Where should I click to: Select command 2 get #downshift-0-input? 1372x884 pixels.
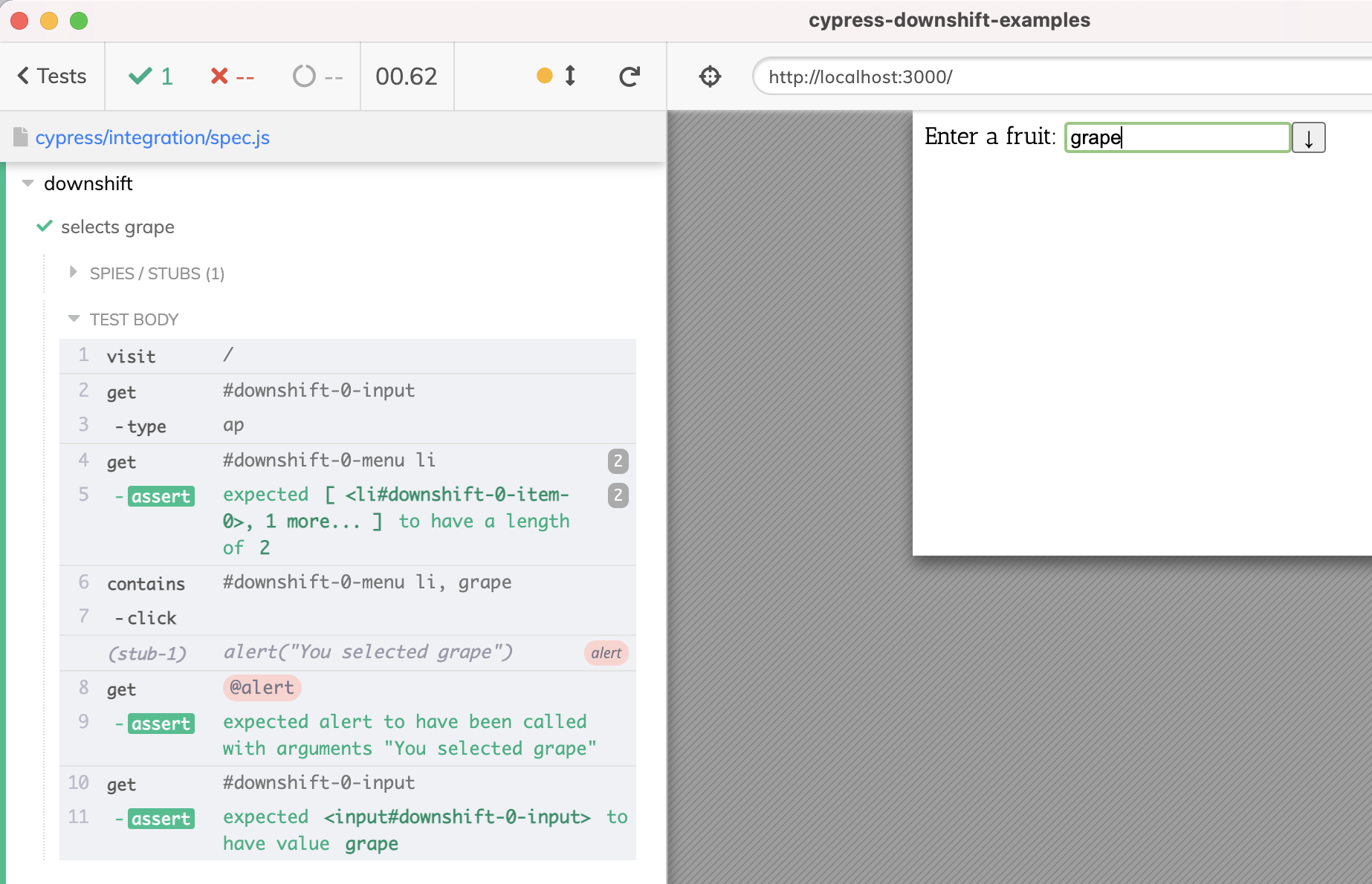click(x=348, y=391)
